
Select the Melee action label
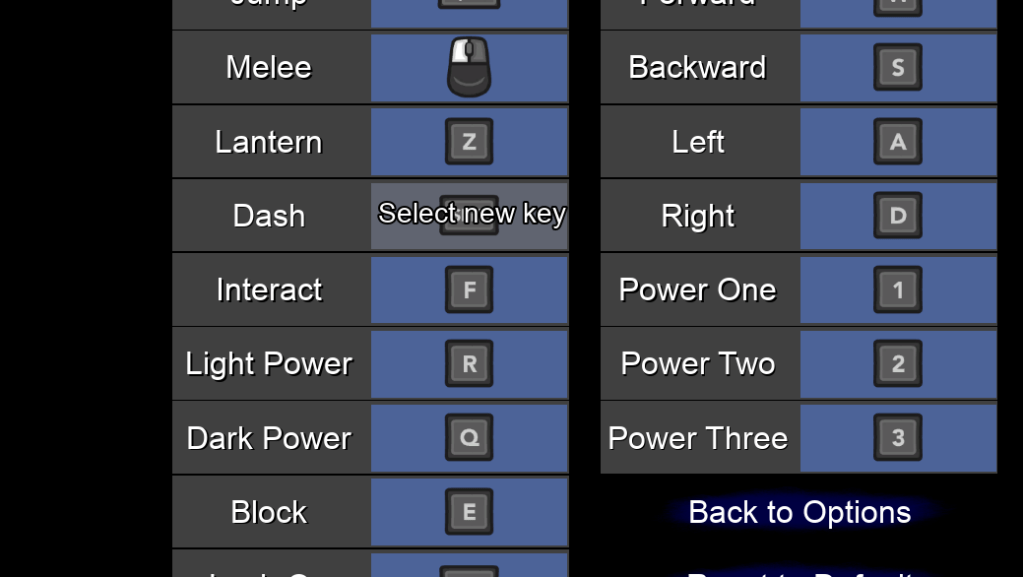coord(269,67)
